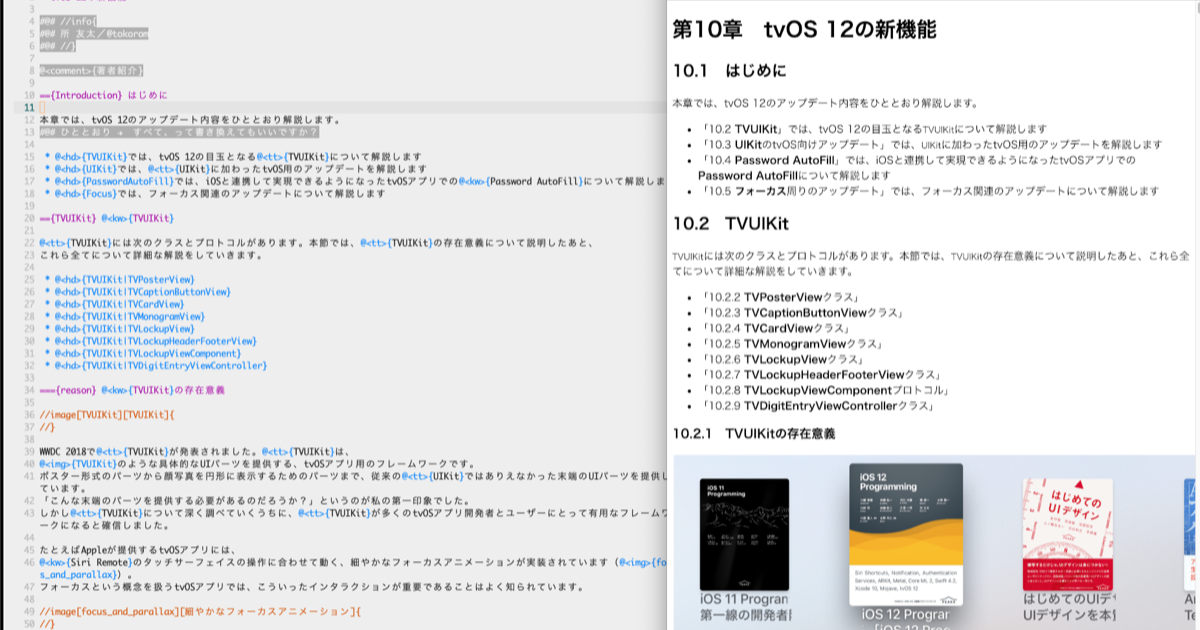1200x630 pixels.
Task: Click editor comment line 所 友太／@tokorom
Action: coord(92,33)
